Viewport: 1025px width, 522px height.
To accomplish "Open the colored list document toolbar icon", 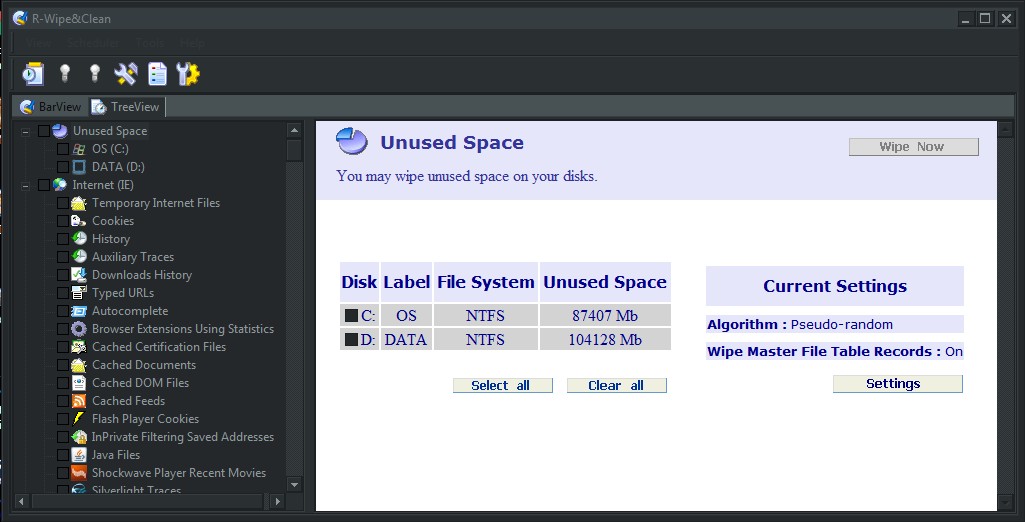I will [157, 73].
